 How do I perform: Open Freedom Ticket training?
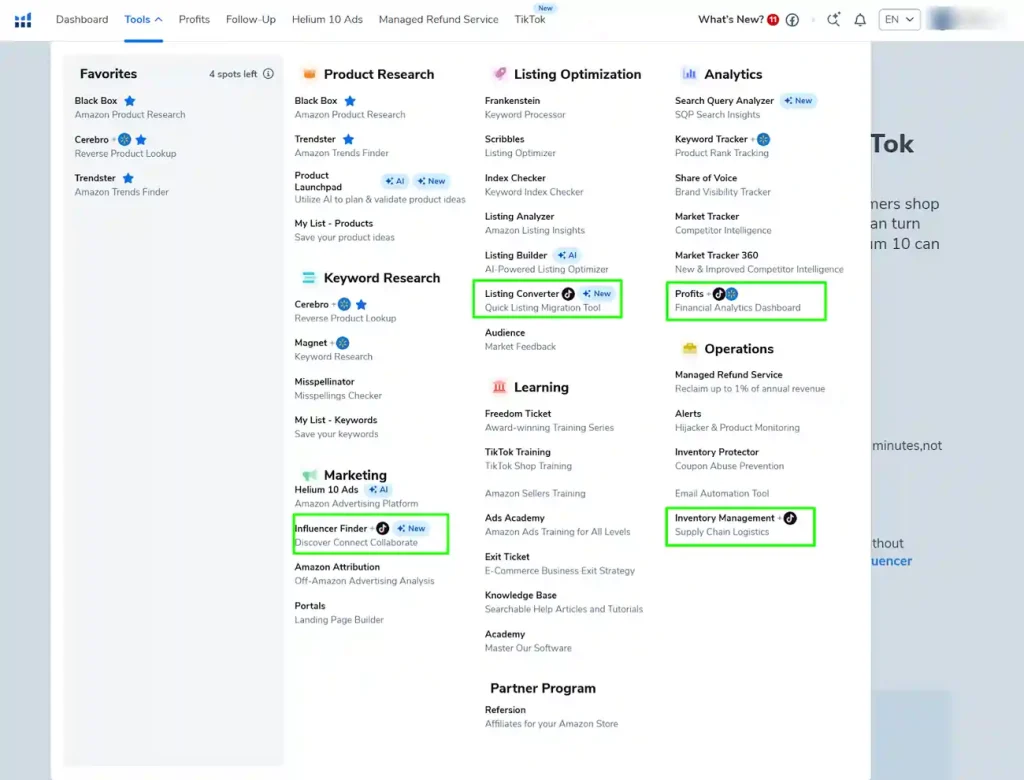(x=549, y=420)
